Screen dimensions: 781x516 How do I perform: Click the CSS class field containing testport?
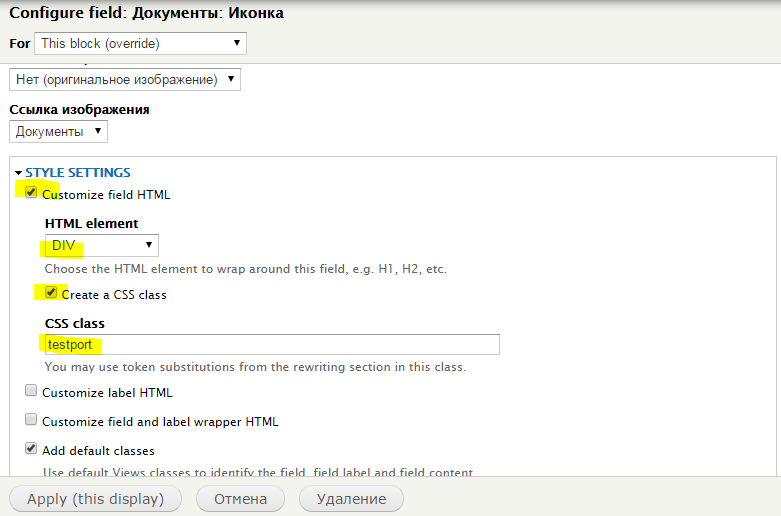[272, 344]
